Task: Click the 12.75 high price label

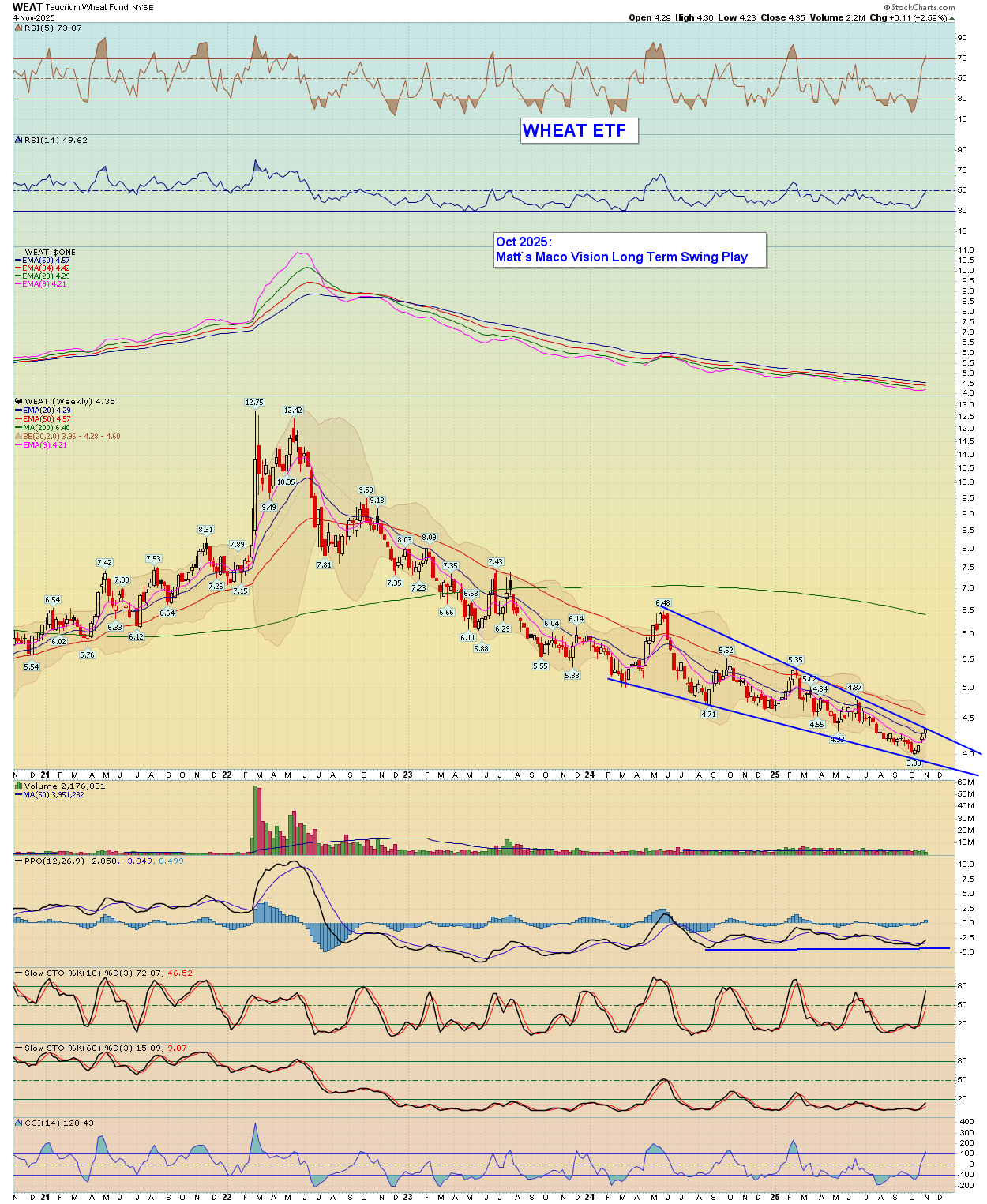Action: 254,403
